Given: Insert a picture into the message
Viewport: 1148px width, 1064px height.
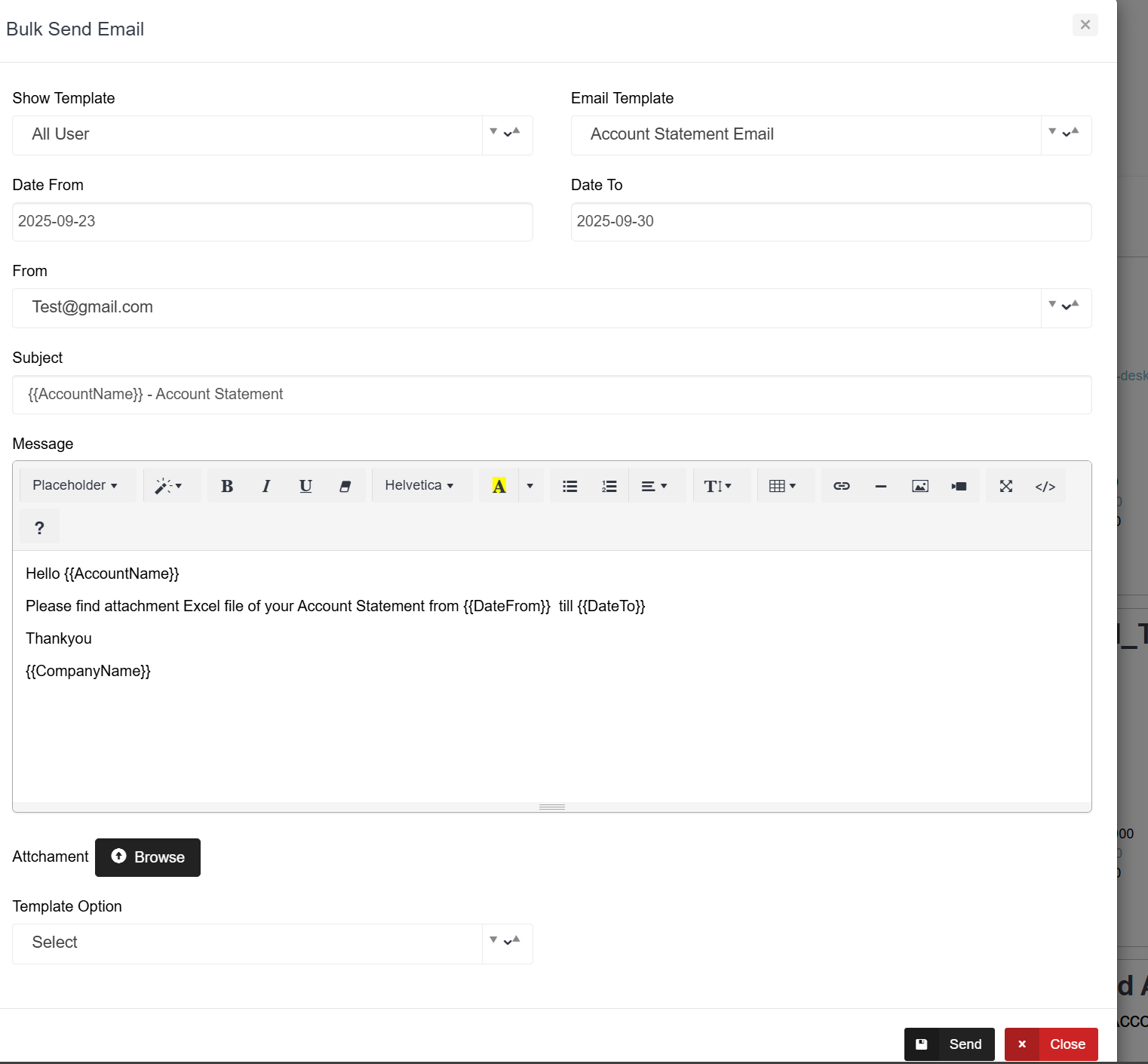Looking at the screenshot, I should pyautogui.click(x=919, y=486).
